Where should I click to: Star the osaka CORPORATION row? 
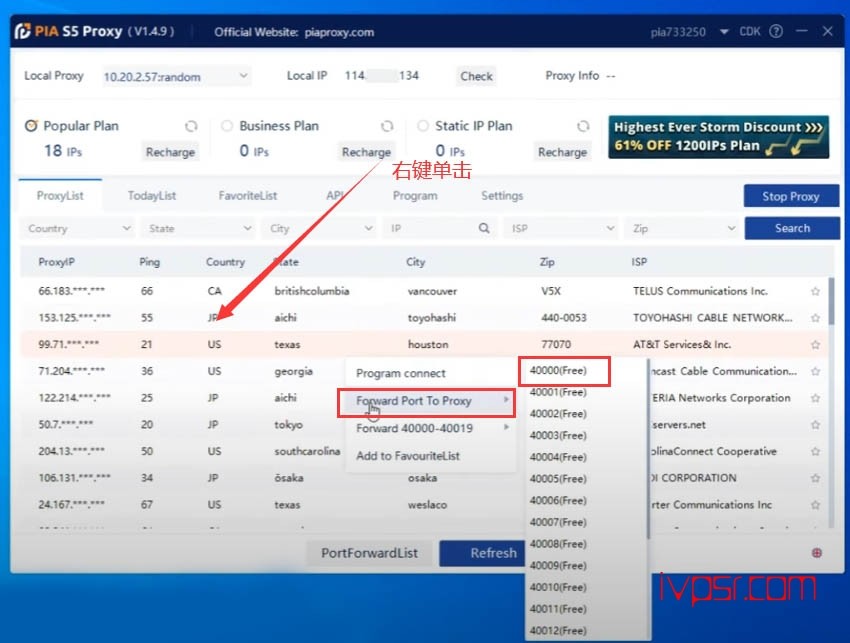tap(815, 478)
